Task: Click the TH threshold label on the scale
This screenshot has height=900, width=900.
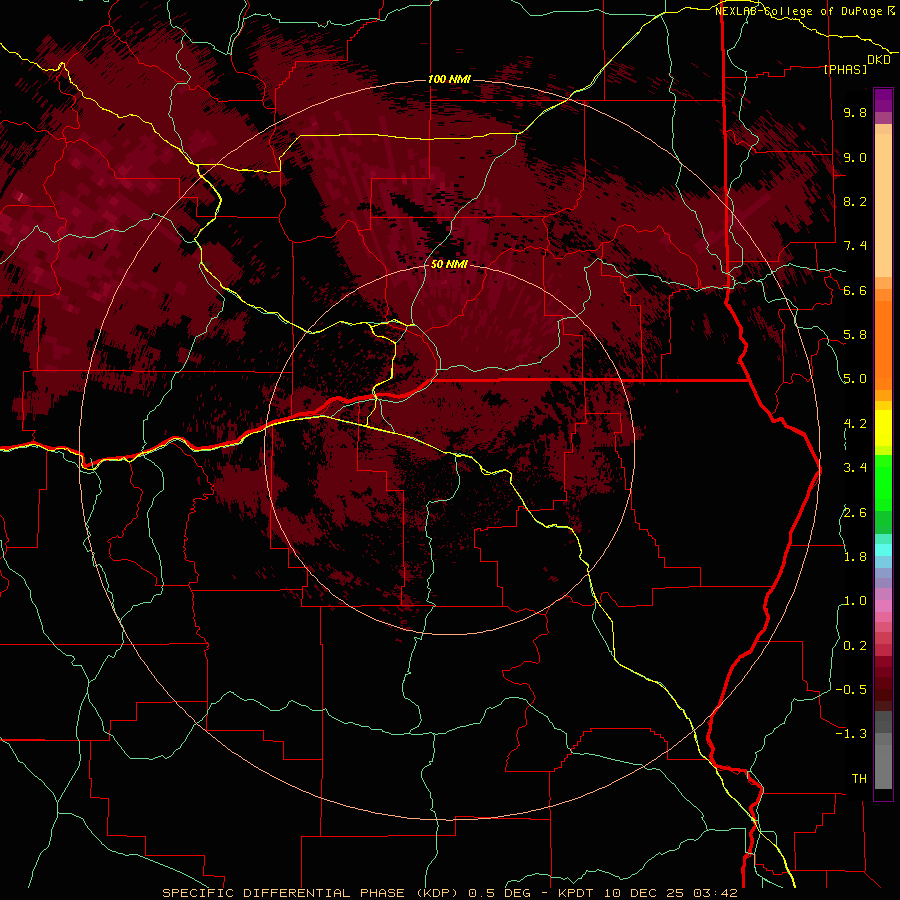Action: click(859, 779)
